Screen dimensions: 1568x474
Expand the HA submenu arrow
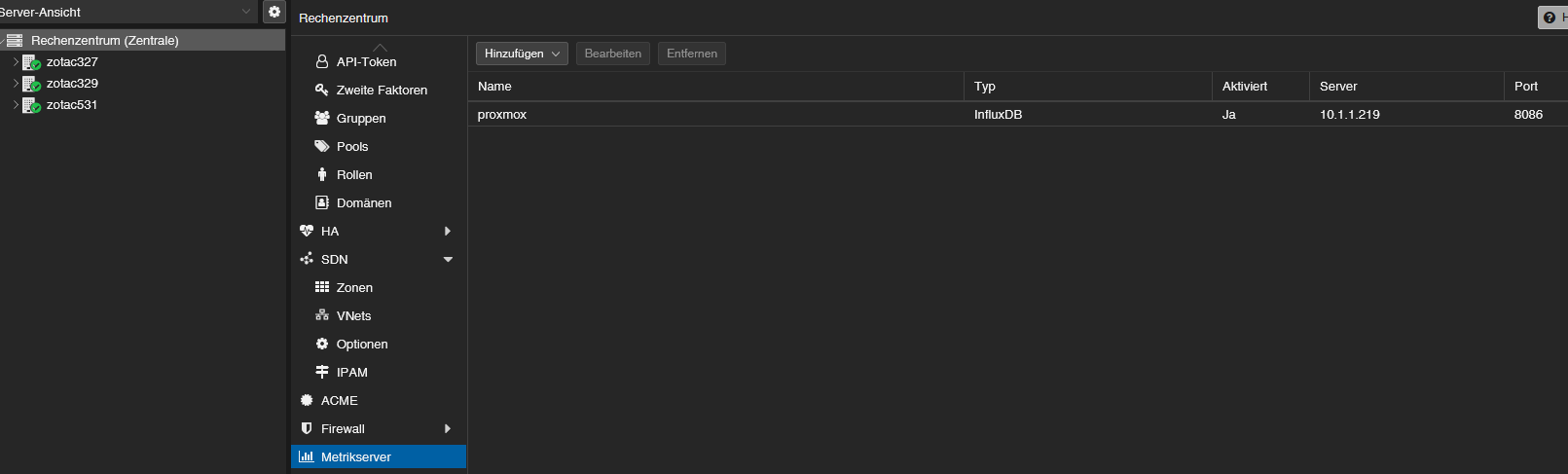448,231
